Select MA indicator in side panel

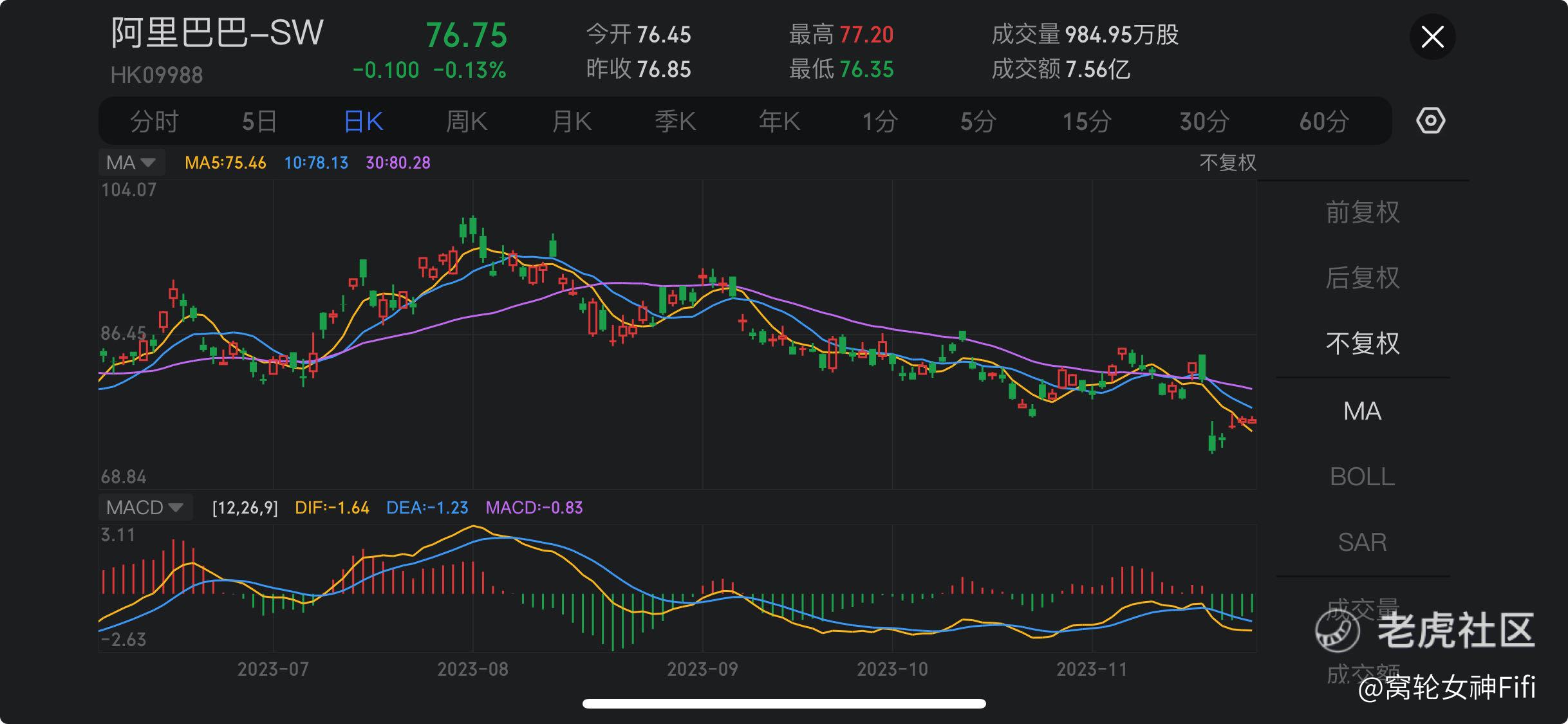point(1362,411)
